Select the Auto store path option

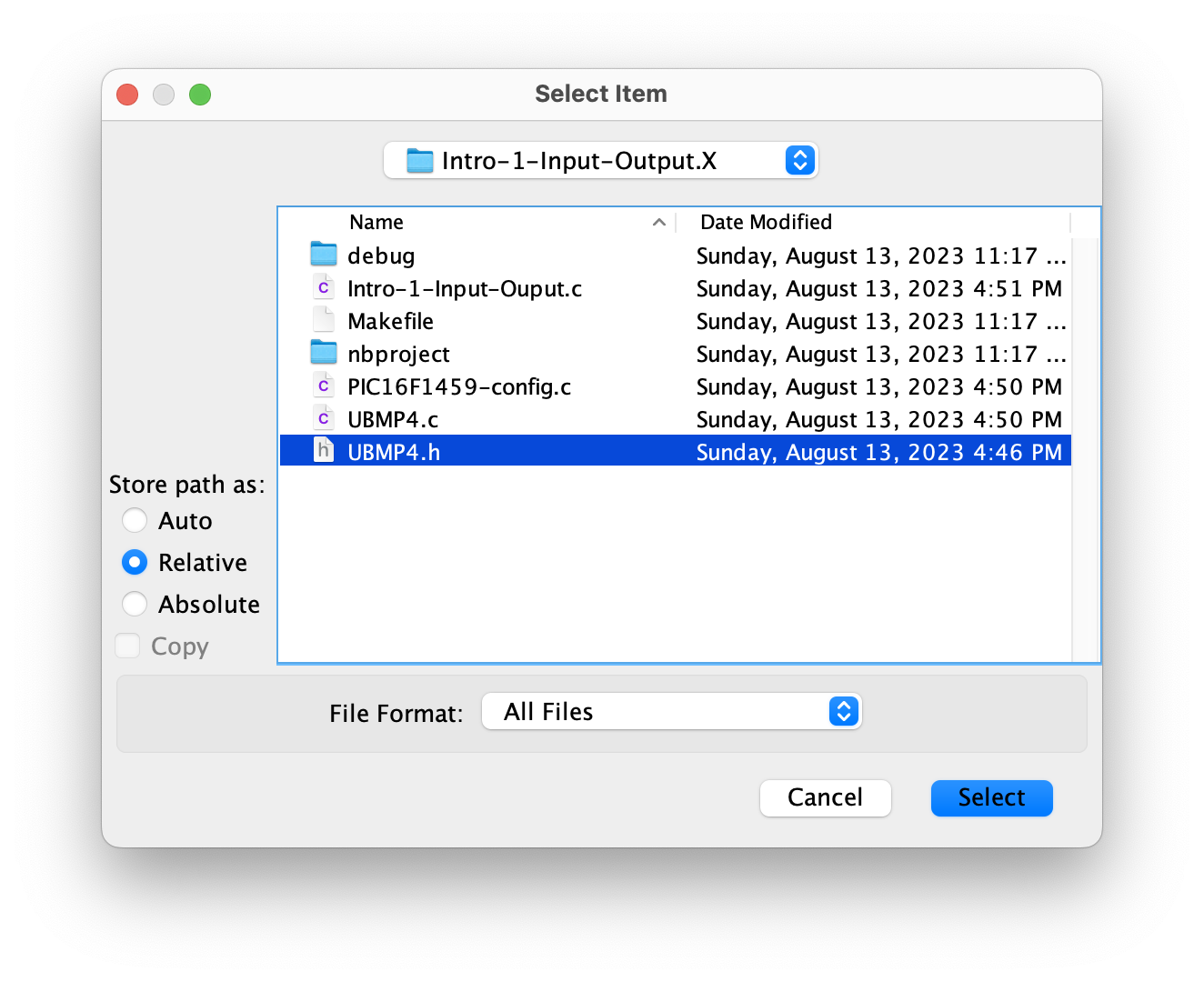[134, 520]
